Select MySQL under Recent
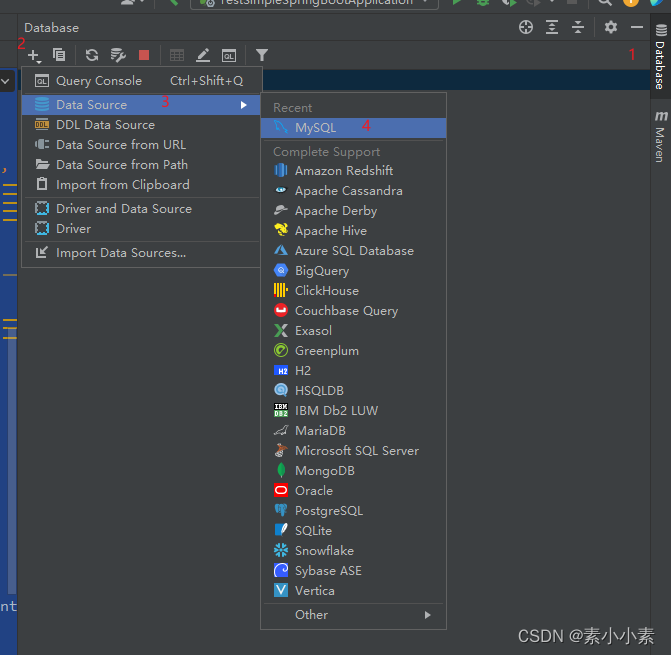Screen dimensions: 671x655 tap(353, 128)
